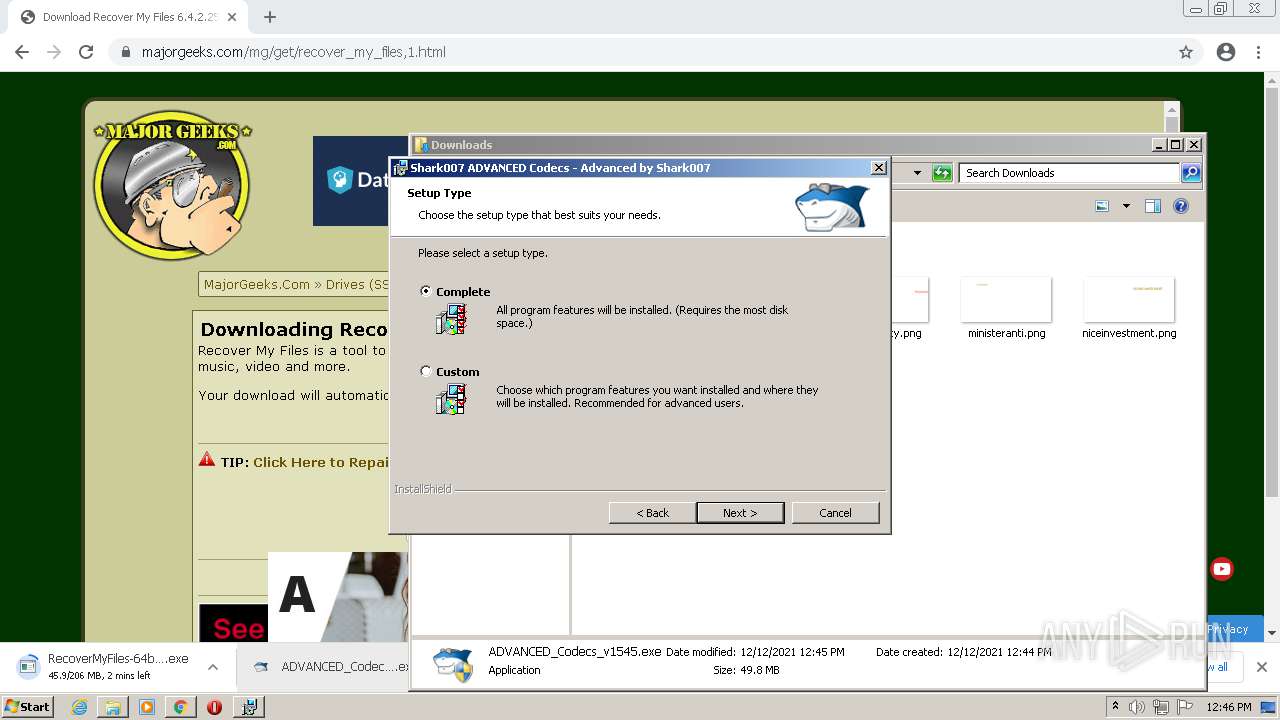Click the Action Center flag icon
Viewport: 1280px width, 720px height.
1185,707
